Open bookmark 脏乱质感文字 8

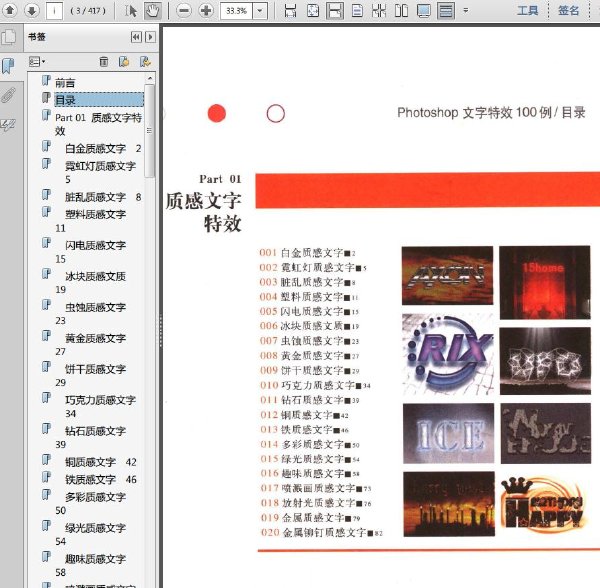pyautogui.click(x=103, y=197)
